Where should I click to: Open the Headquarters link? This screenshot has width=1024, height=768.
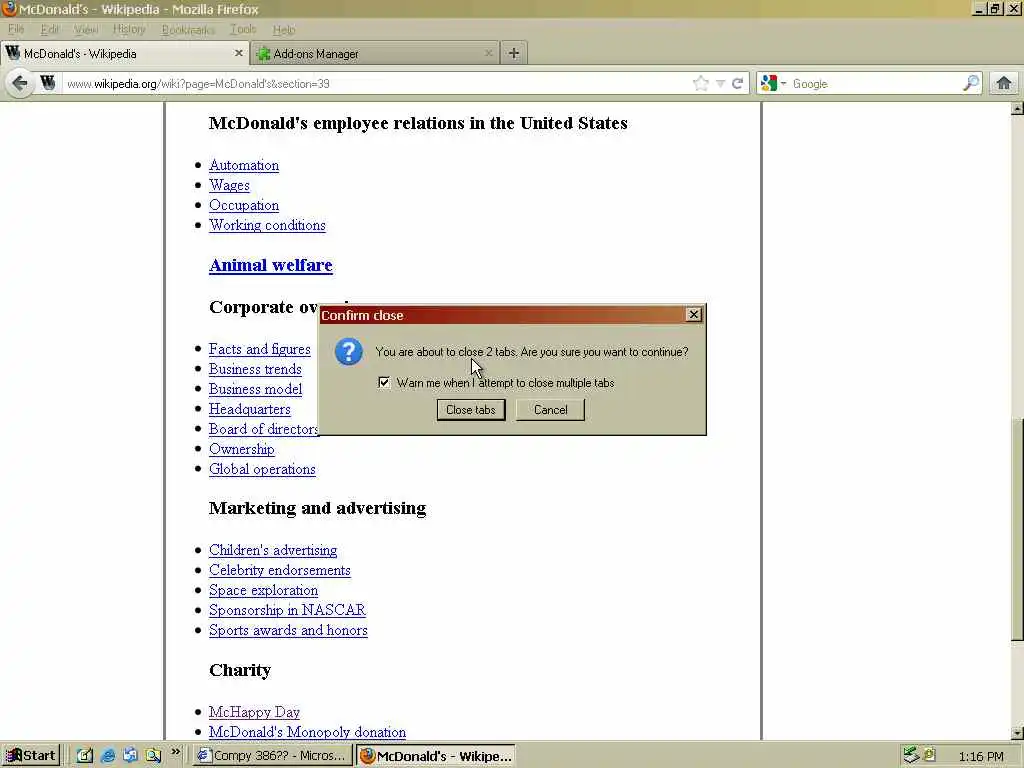coord(249,409)
